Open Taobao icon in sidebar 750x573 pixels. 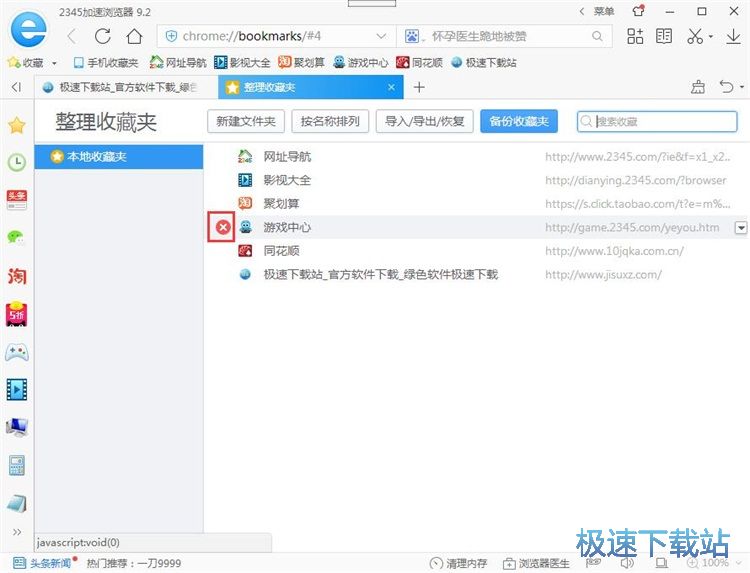click(17, 276)
